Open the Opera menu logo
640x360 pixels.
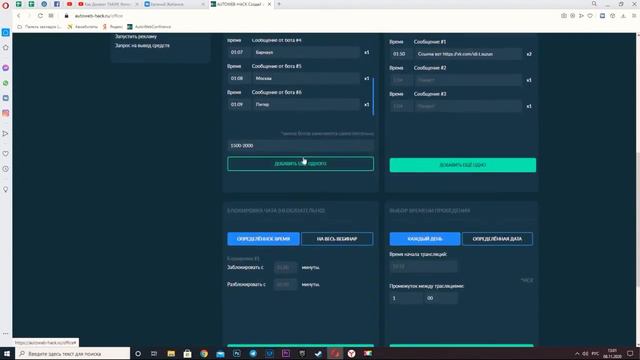(5, 5)
